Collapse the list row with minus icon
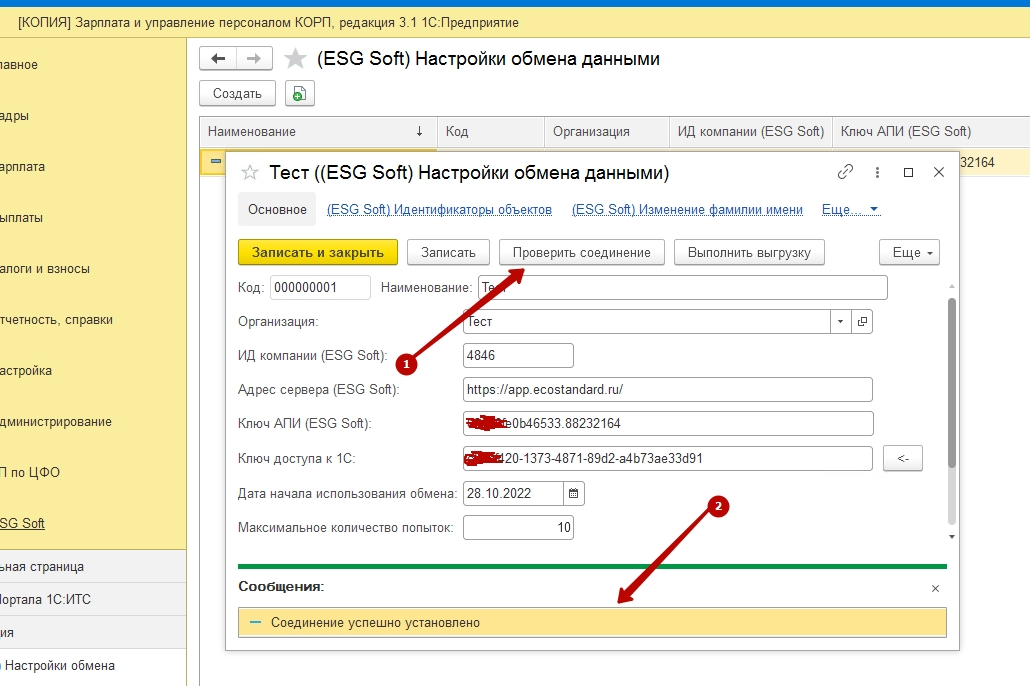The image size is (1030, 686). (215, 162)
